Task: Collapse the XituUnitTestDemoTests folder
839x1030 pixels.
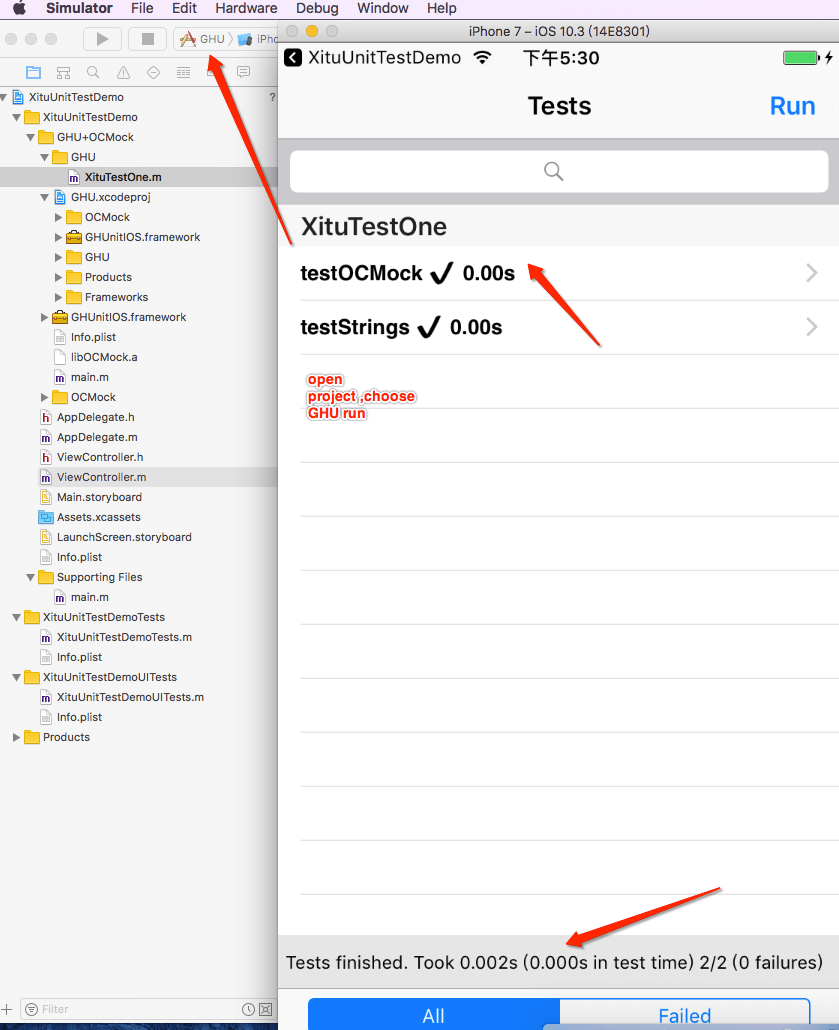Action: (x=17, y=617)
